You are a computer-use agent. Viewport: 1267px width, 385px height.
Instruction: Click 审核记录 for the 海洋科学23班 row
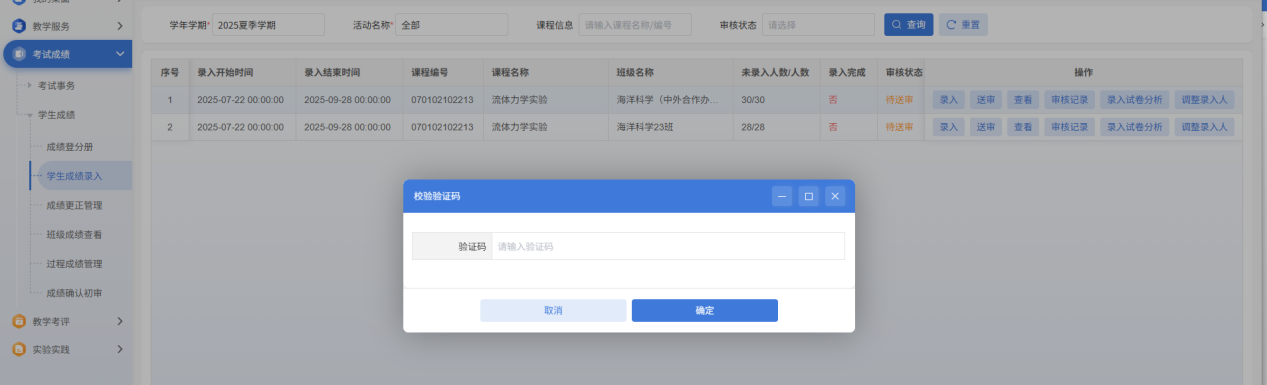coord(1069,127)
